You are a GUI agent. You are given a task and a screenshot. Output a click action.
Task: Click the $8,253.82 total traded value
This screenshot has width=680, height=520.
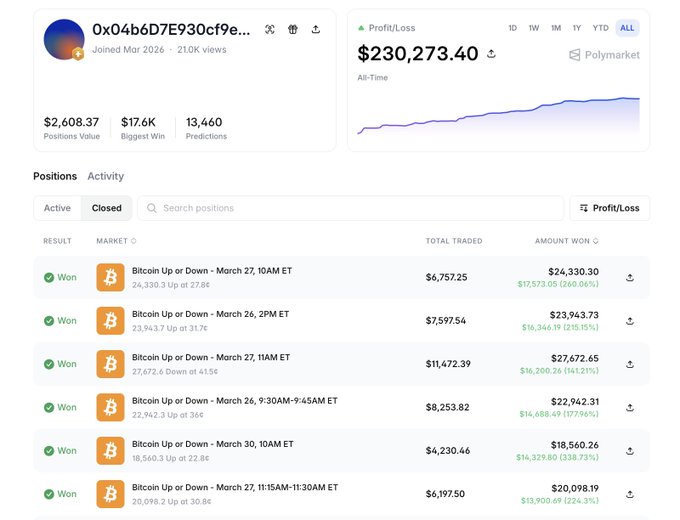point(447,408)
